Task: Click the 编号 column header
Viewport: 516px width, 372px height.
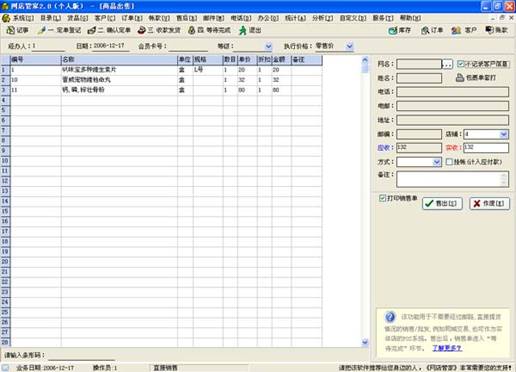Action: point(36,60)
